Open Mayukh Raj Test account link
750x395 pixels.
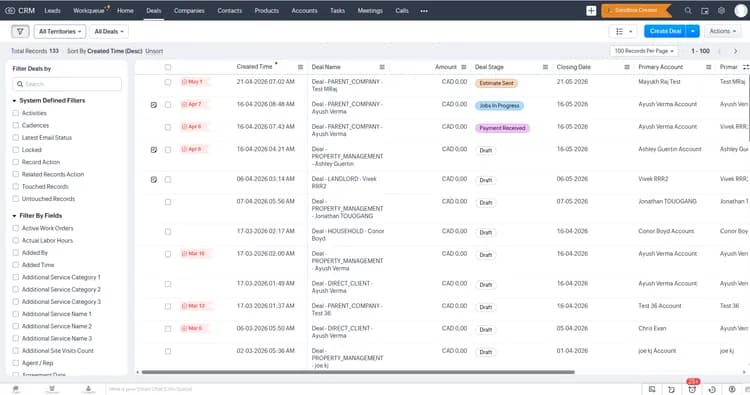(659, 82)
